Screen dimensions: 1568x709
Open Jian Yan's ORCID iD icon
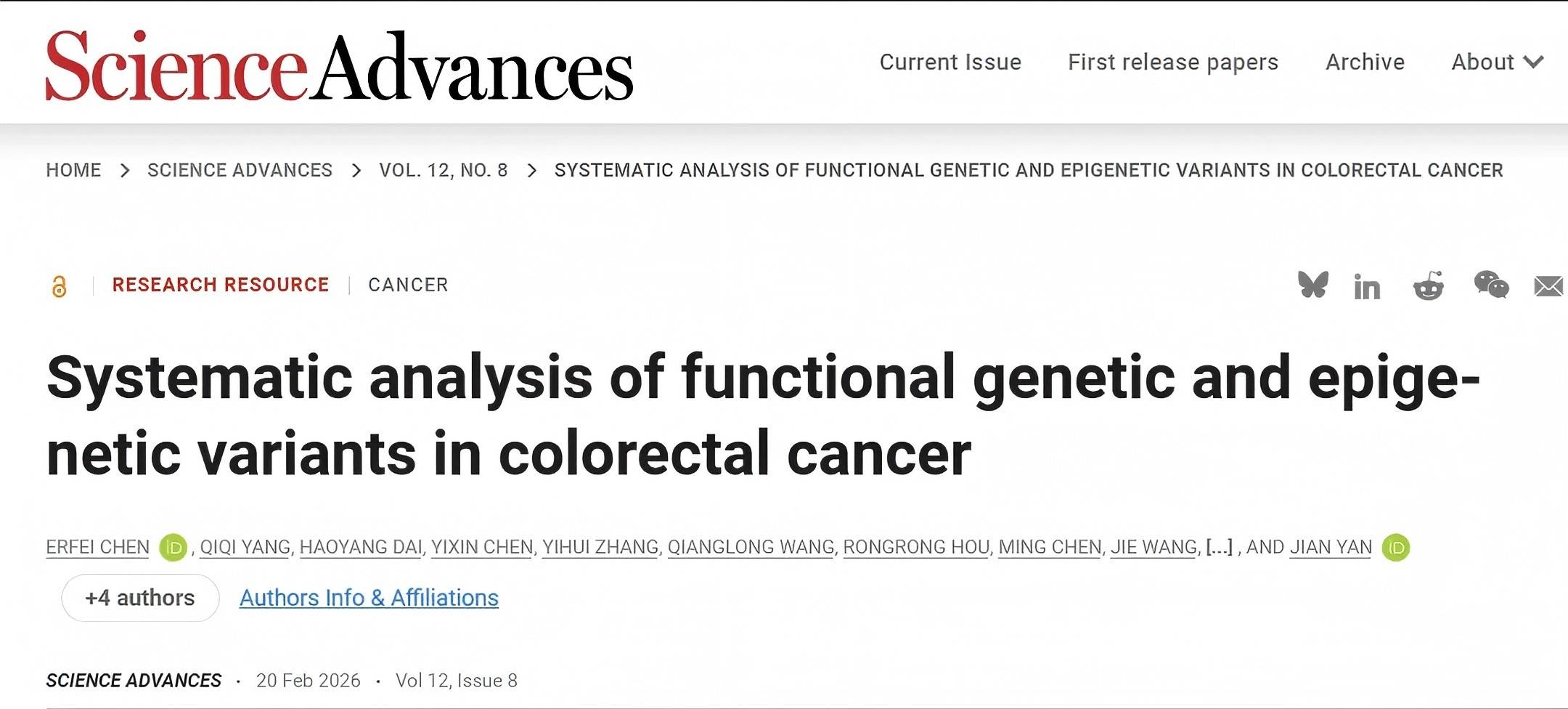(x=1396, y=548)
